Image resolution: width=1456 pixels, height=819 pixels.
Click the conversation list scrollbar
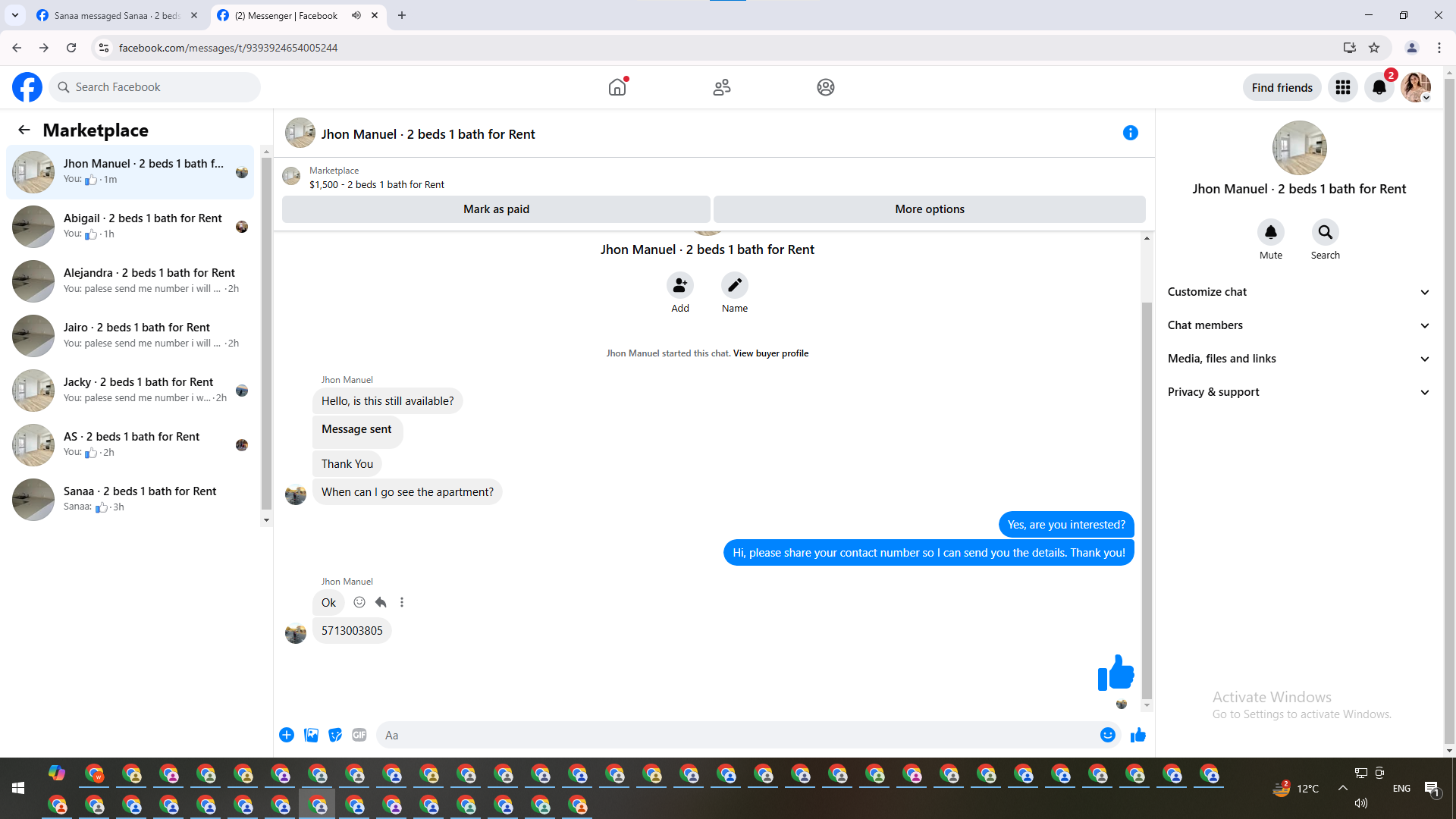[x=266, y=334]
